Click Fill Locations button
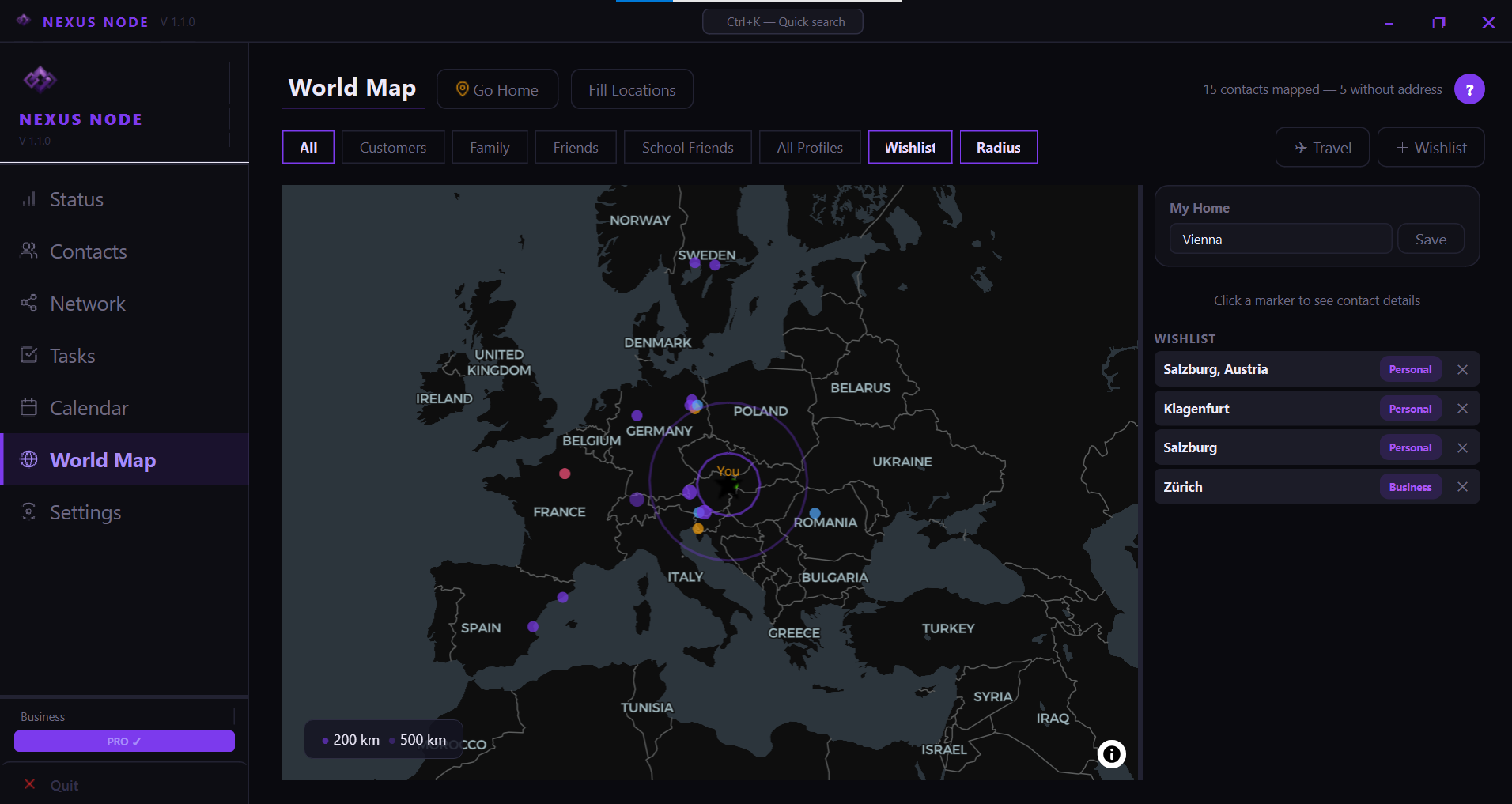The image size is (1512, 804). [x=632, y=89]
